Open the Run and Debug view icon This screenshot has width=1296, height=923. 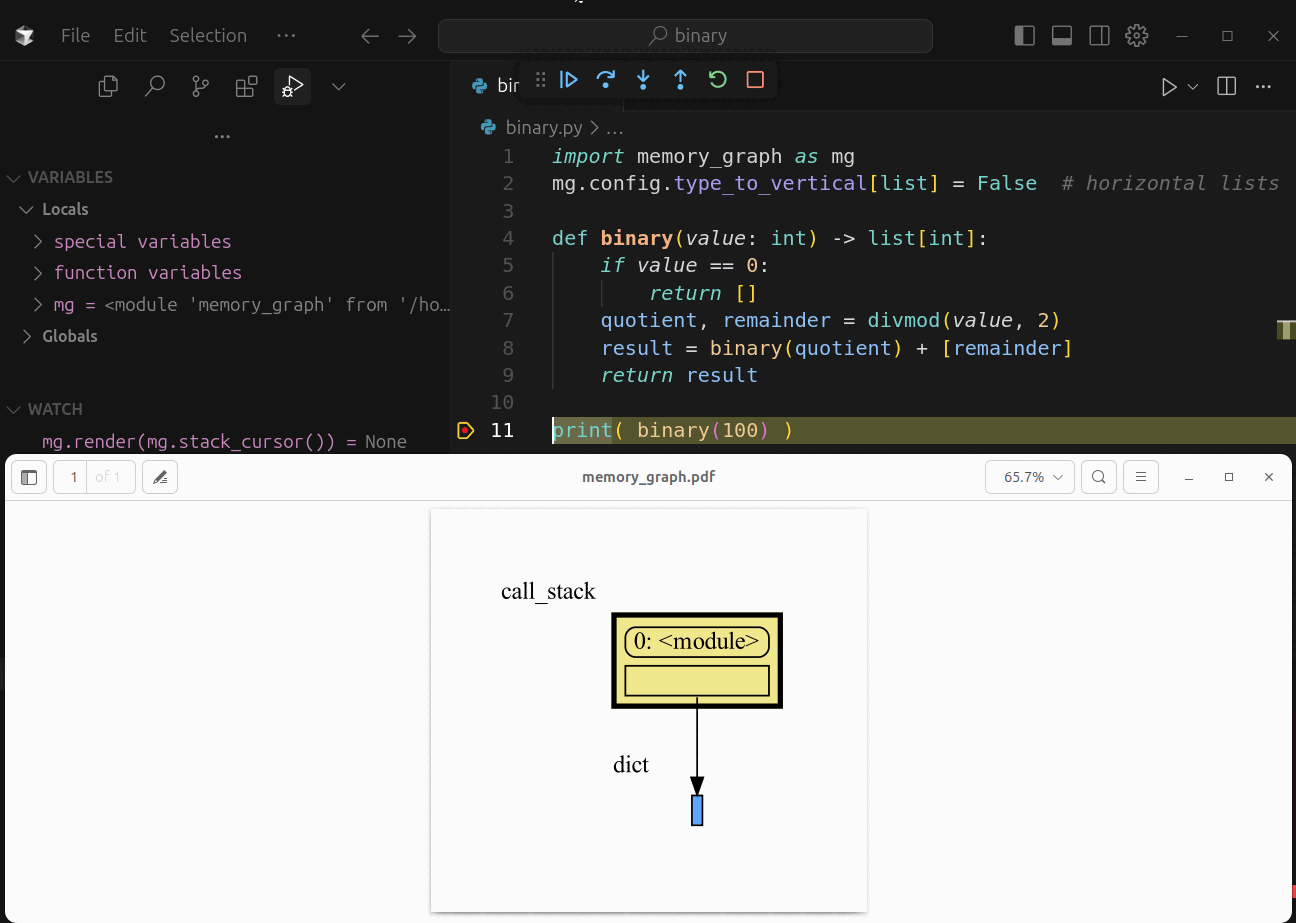pos(292,87)
